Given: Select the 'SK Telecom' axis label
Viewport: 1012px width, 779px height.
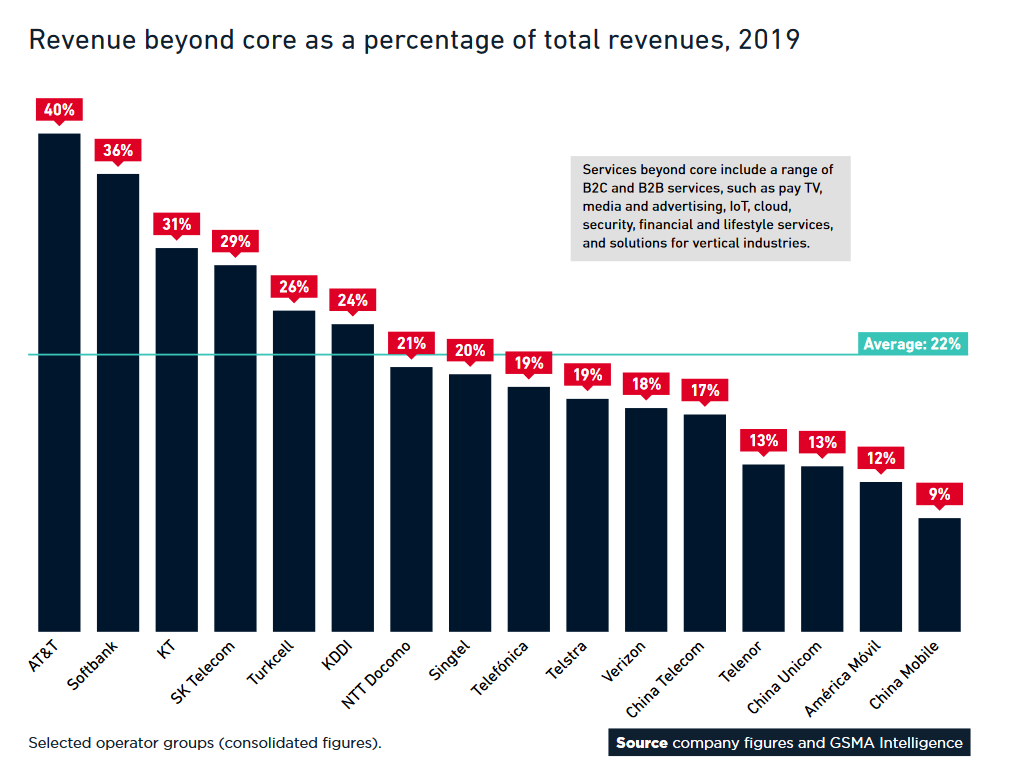Looking at the screenshot, I should pos(203,673).
